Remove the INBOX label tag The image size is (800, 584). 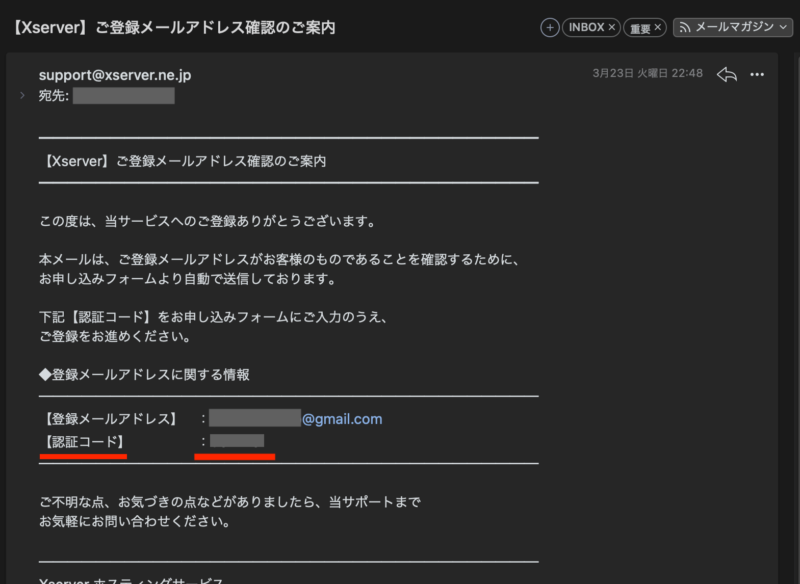(x=612, y=27)
